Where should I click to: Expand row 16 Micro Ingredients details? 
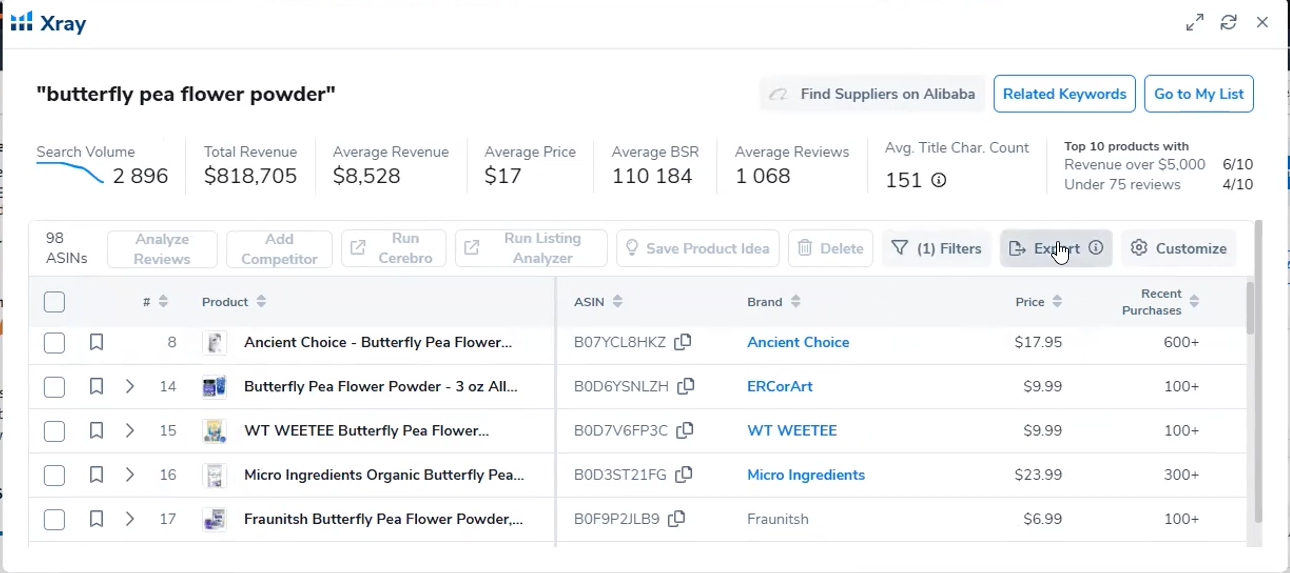130,475
